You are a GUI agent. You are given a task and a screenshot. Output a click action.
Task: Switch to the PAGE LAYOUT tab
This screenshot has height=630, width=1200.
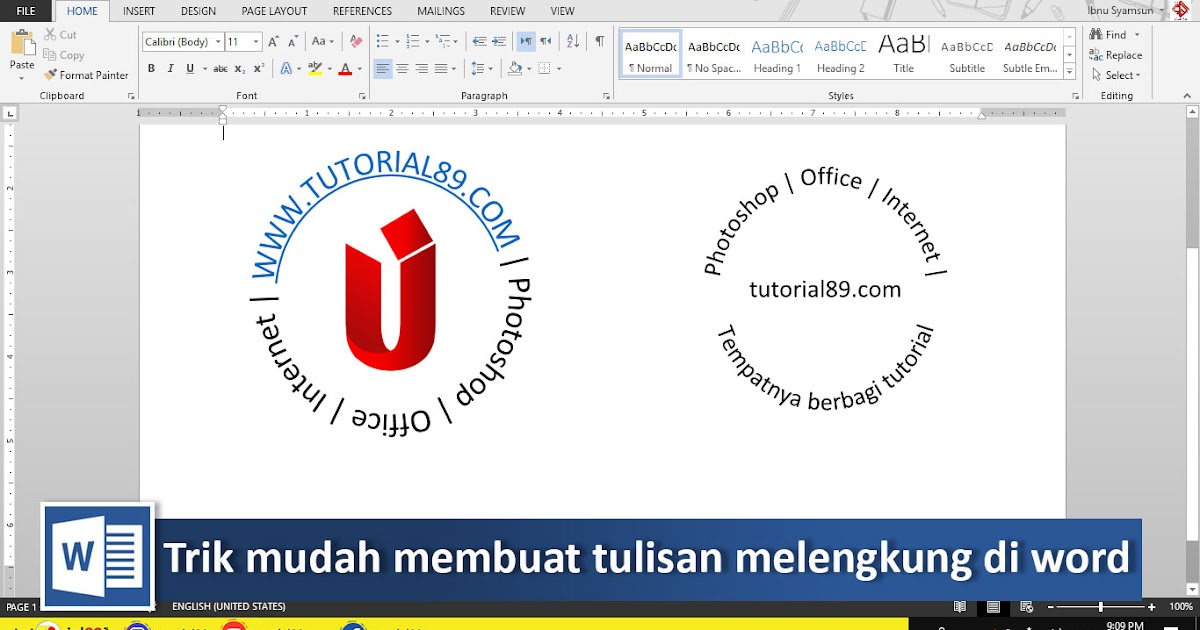click(274, 11)
